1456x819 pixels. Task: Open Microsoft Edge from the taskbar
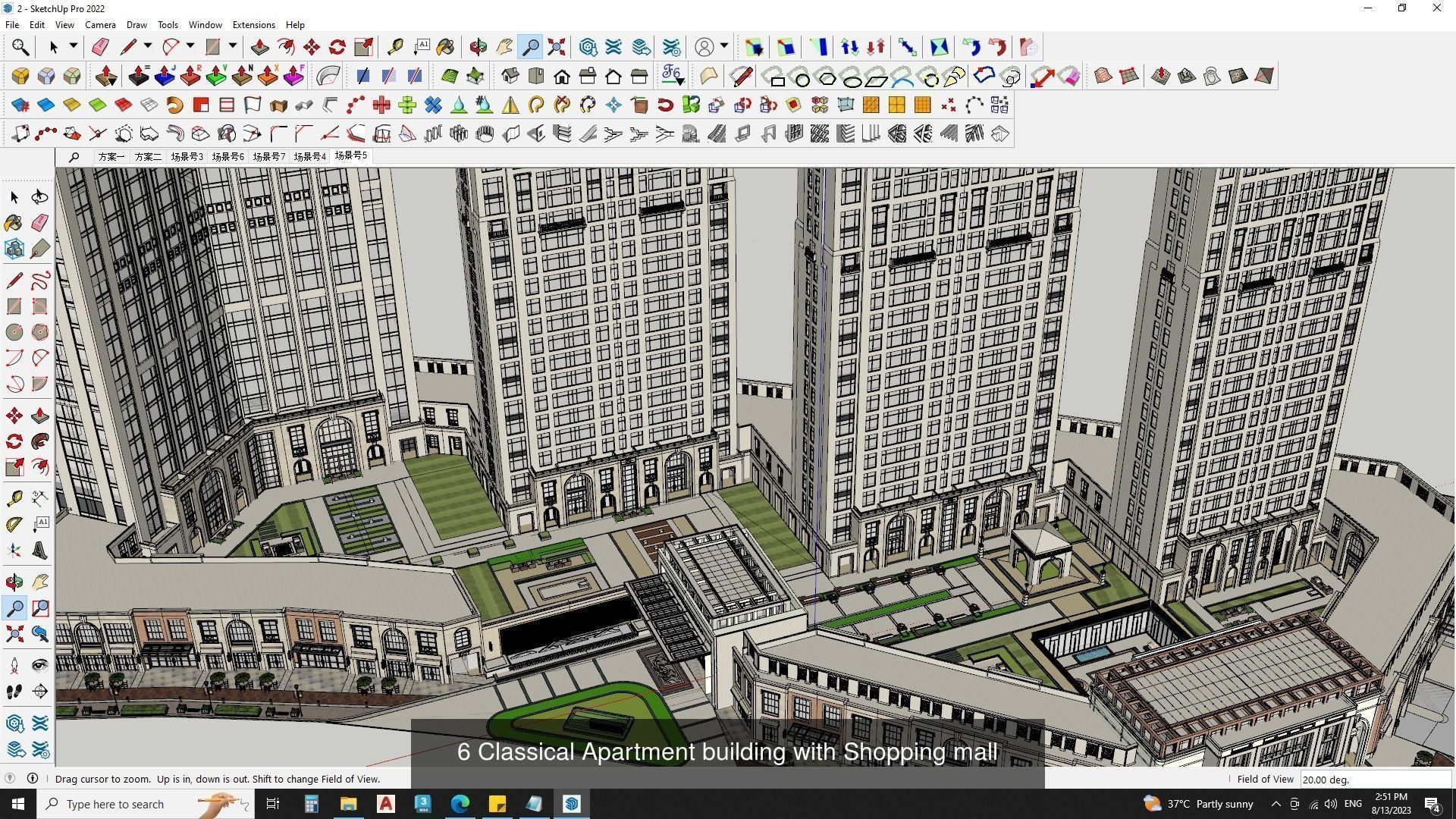pyautogui.click(x=460, y=804)
